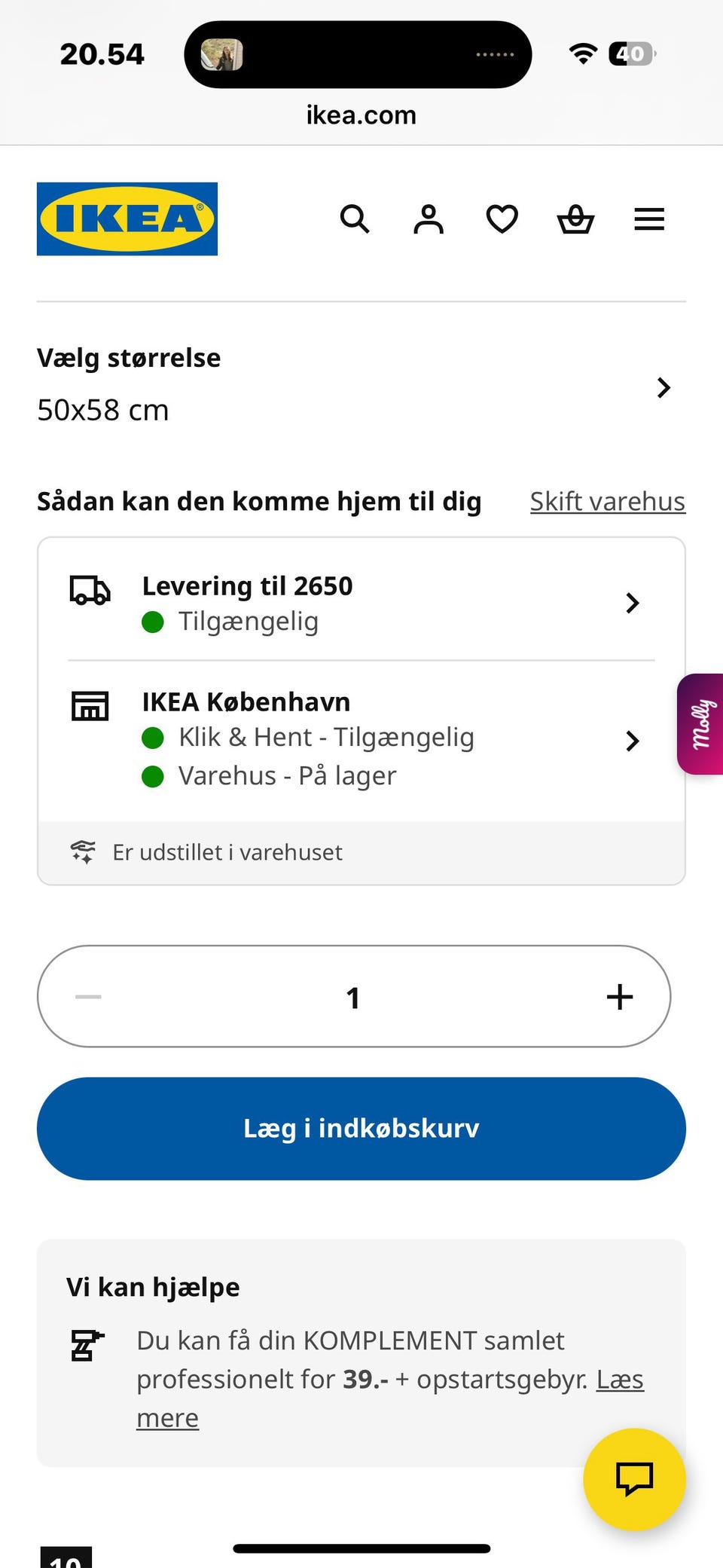The width and height of the screenshot is (723, 1568).
Task: Open the yellow chat bubble button
Action: click(x=634, y=1479)
